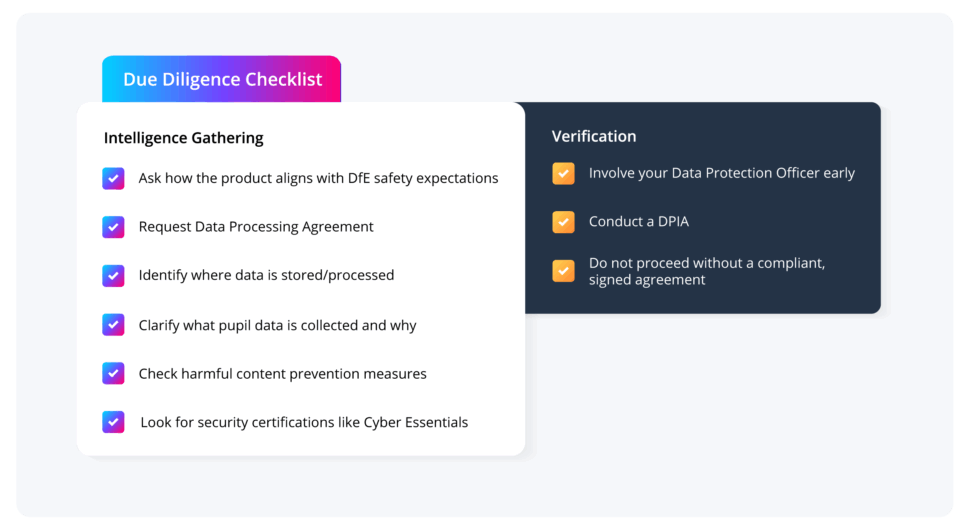
Task: Uncheck Request Data Processing Agreement box
Action: coord(113,227)
